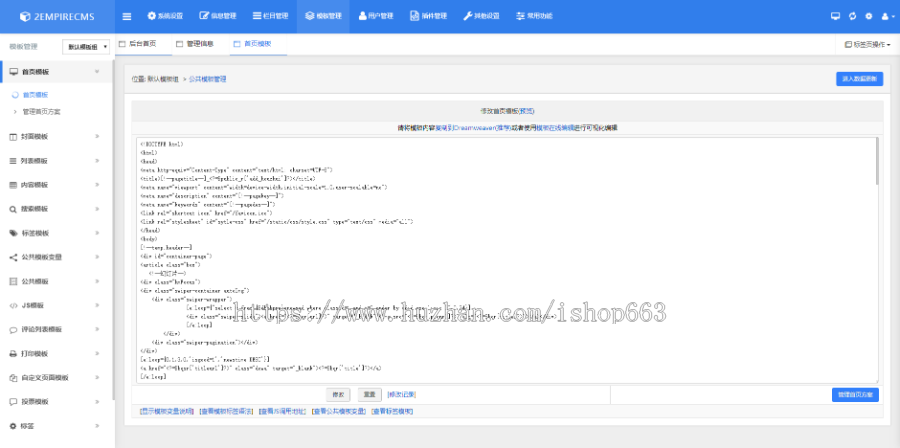Open the 插件管理 top menu

[x=428, y=16]
